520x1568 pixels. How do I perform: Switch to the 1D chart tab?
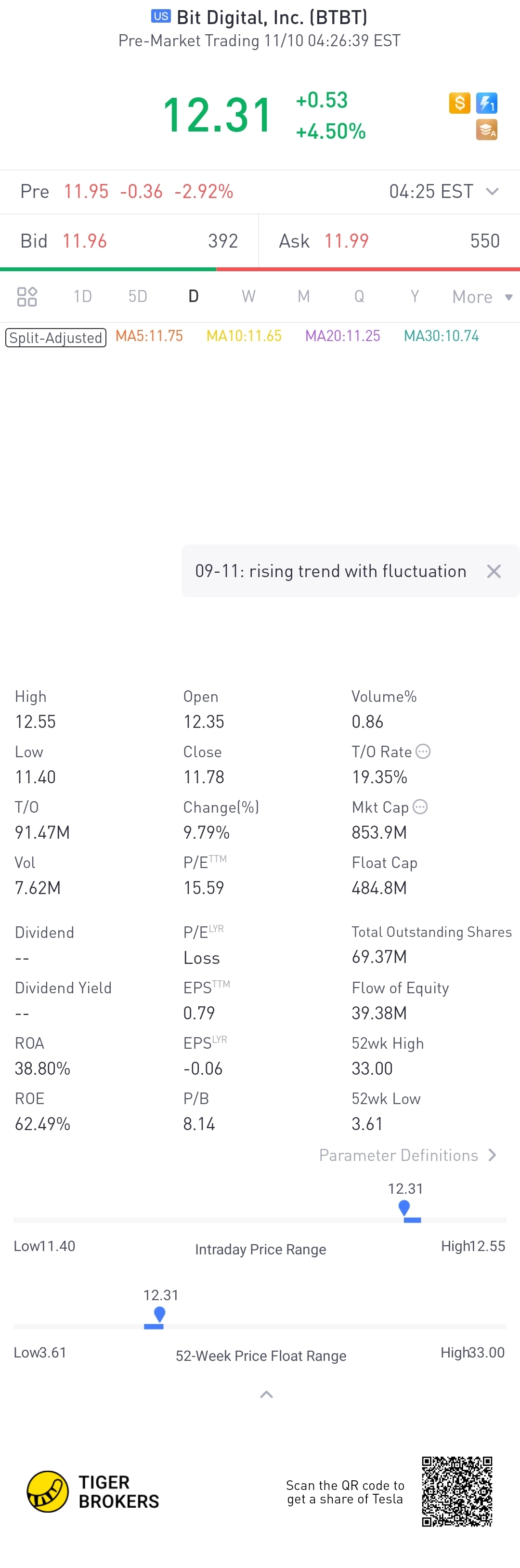(83, 296)
